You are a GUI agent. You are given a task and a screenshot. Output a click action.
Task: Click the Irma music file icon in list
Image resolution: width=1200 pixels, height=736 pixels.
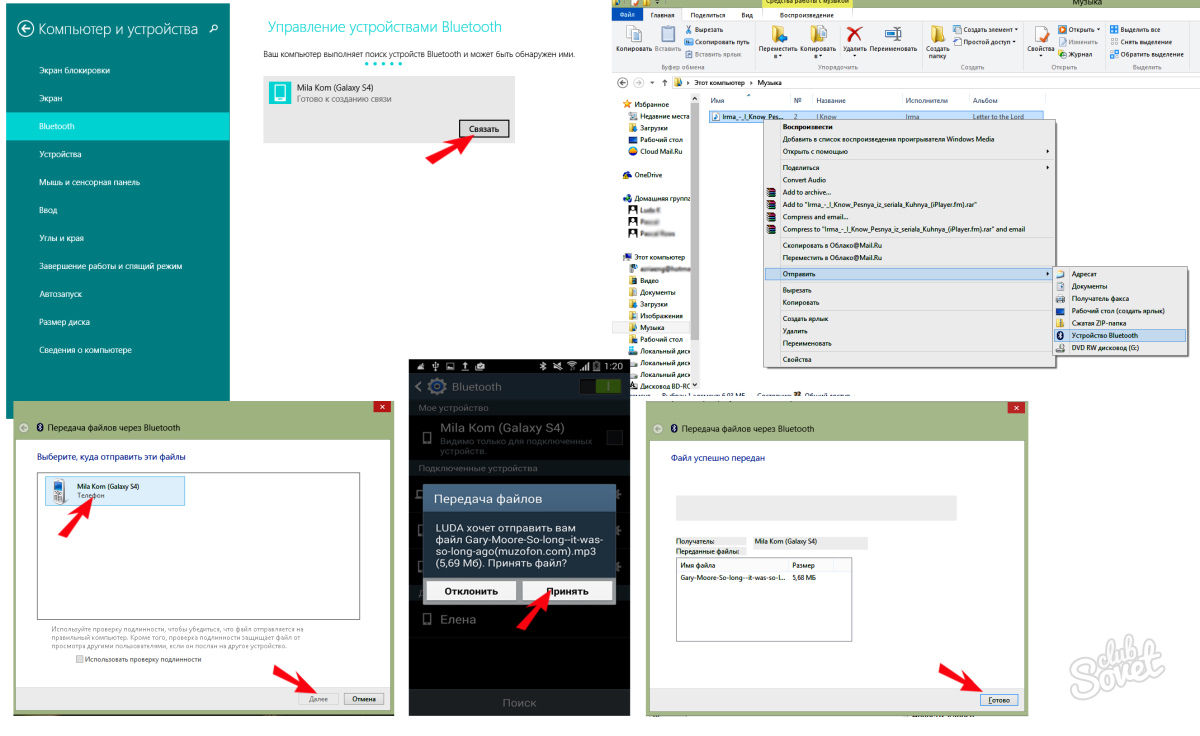tap(717, 116)
